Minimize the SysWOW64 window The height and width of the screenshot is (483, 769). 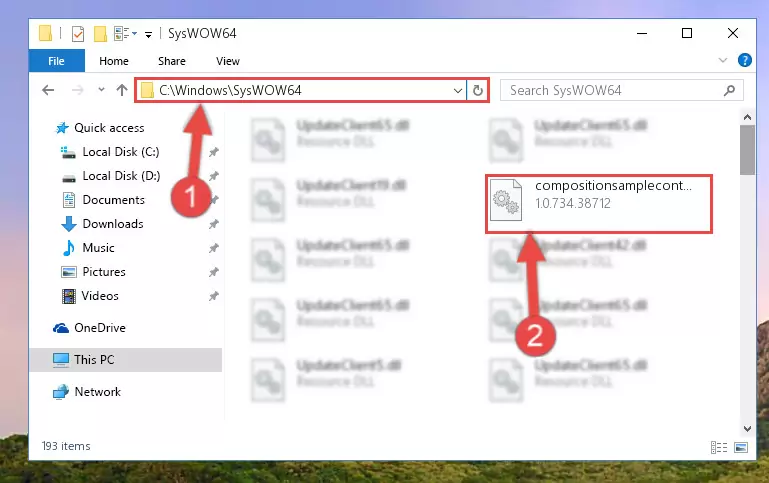(641, 33)
